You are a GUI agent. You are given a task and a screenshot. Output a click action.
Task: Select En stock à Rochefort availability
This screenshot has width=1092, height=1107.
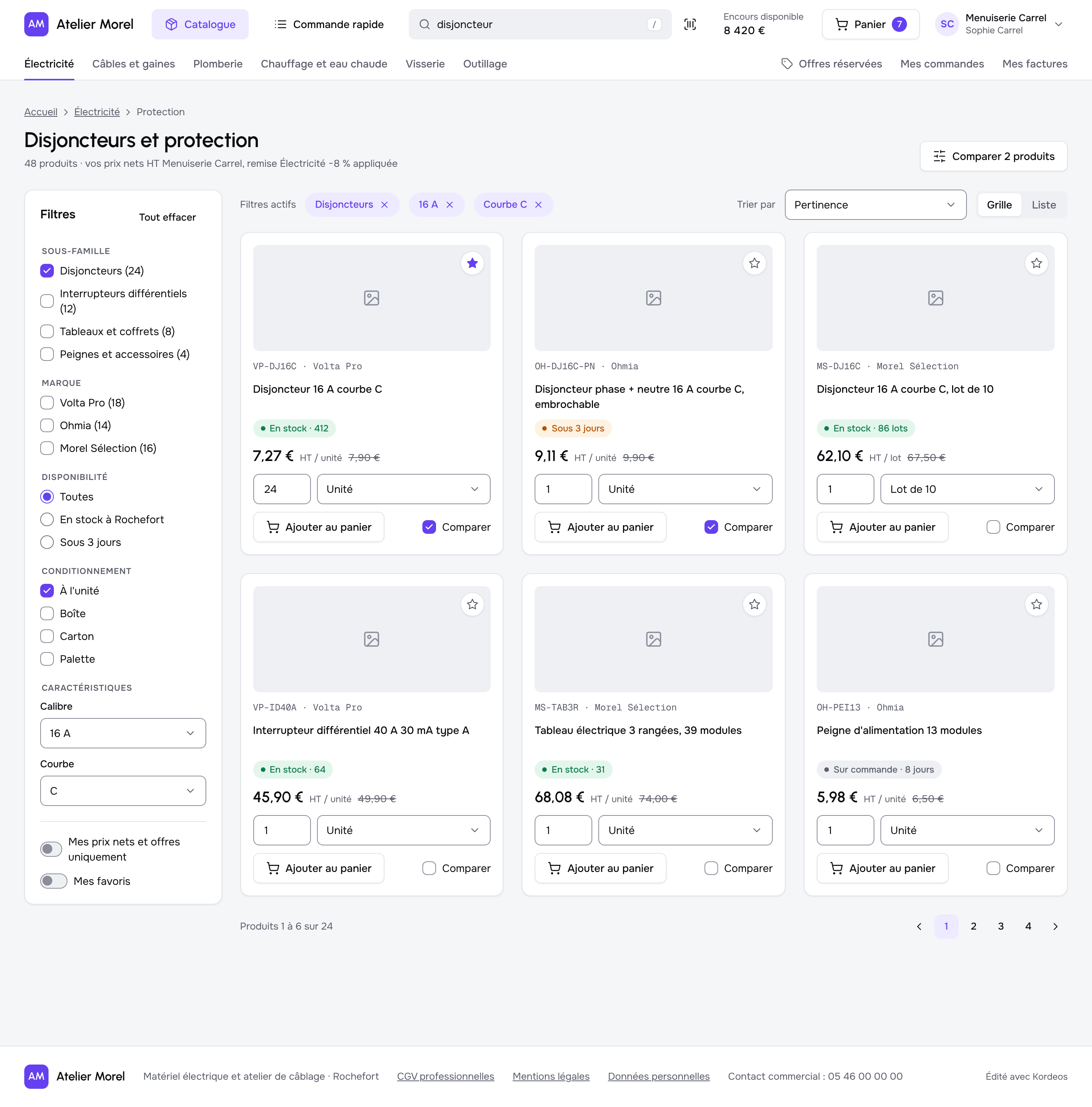47,520
